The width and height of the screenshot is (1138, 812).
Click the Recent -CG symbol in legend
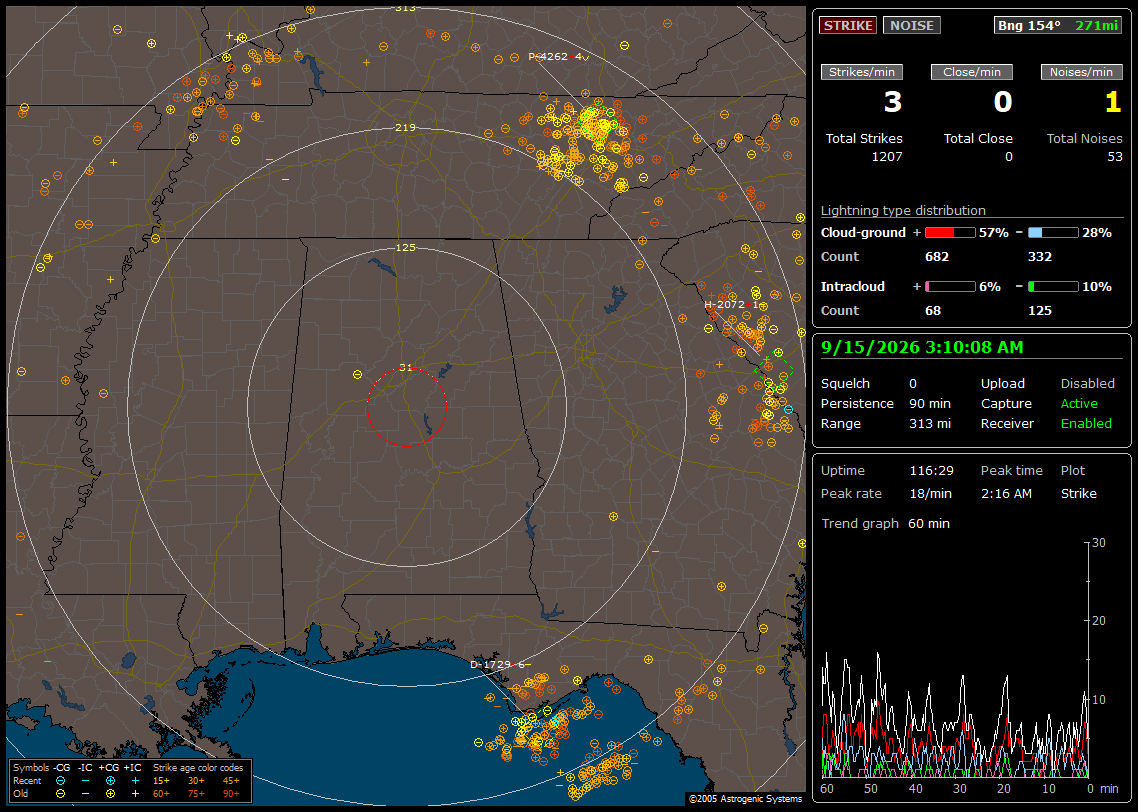61,781
